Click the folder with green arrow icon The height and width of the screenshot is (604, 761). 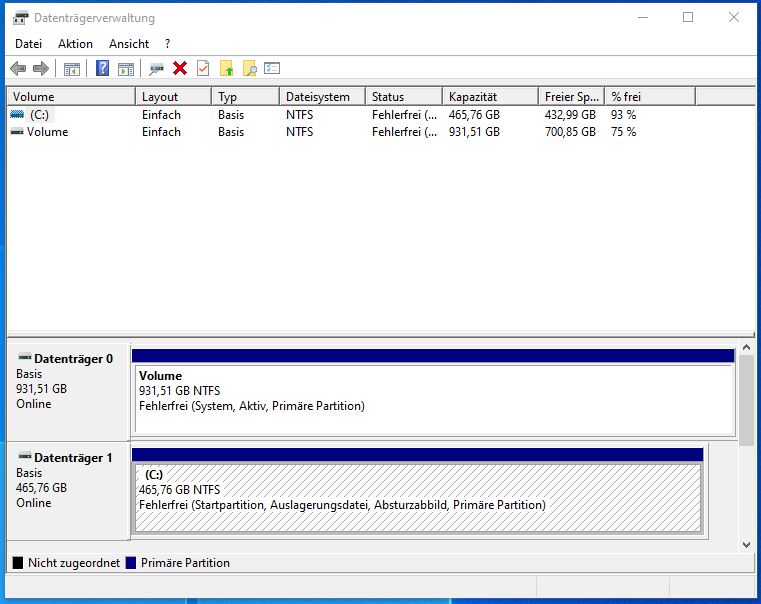click(227, 68)
